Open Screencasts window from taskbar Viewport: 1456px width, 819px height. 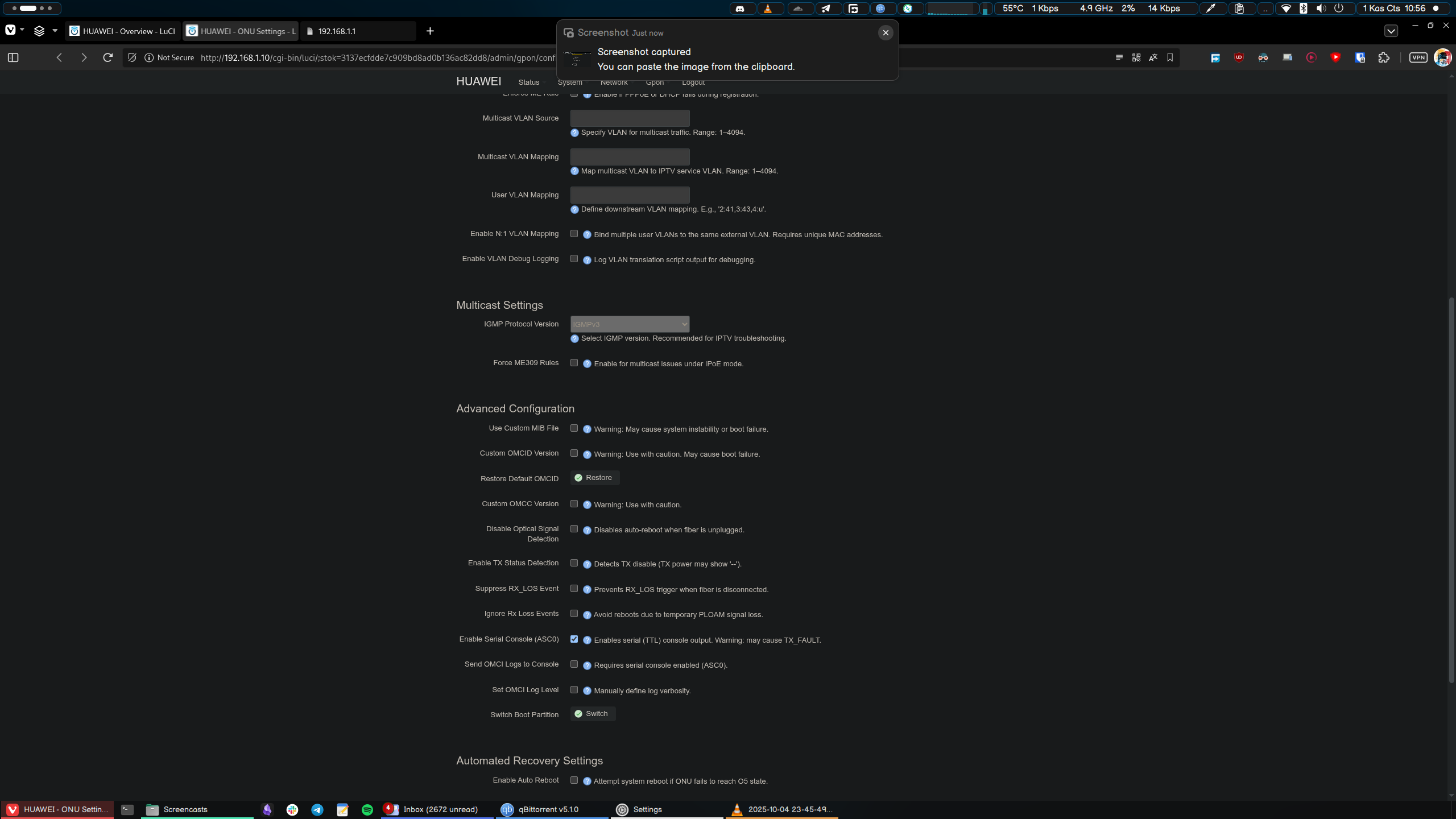coord(197,809)
